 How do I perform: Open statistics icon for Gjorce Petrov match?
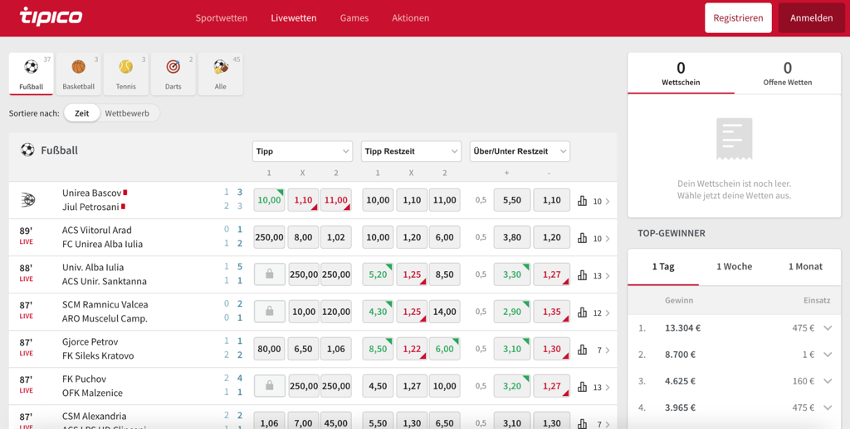pyautogui.click(x=582, y=350)
